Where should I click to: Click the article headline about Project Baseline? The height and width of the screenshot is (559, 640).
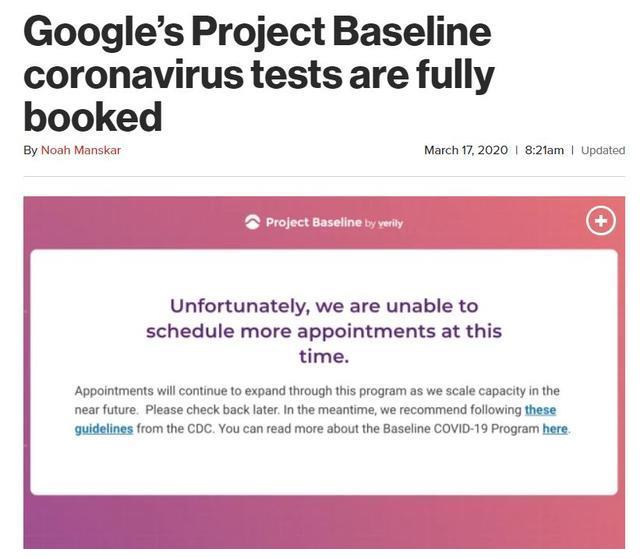point(257,75)
